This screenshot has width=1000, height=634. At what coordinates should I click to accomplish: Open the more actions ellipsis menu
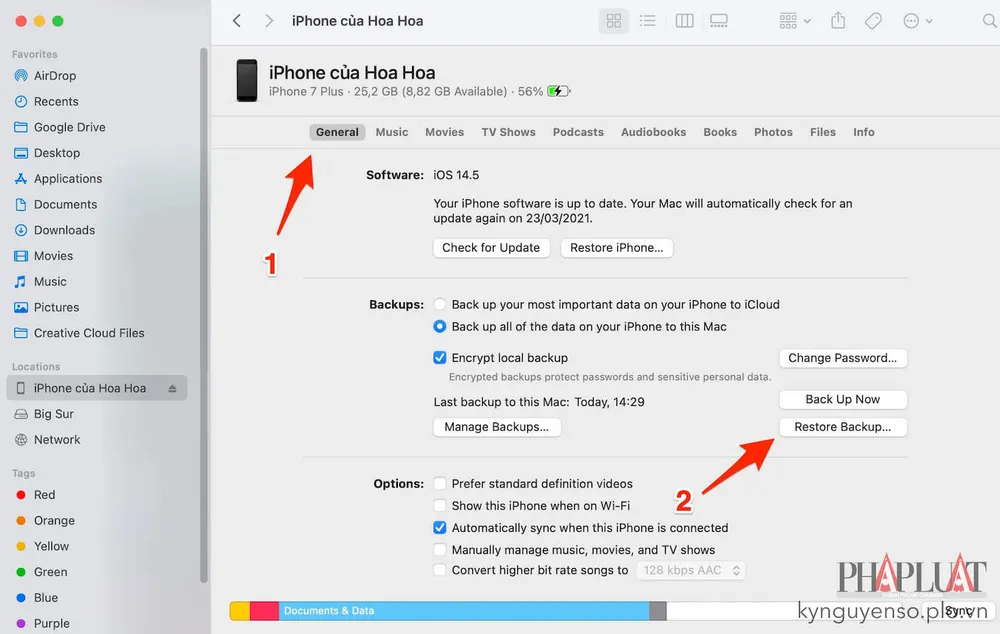[918, 21]
